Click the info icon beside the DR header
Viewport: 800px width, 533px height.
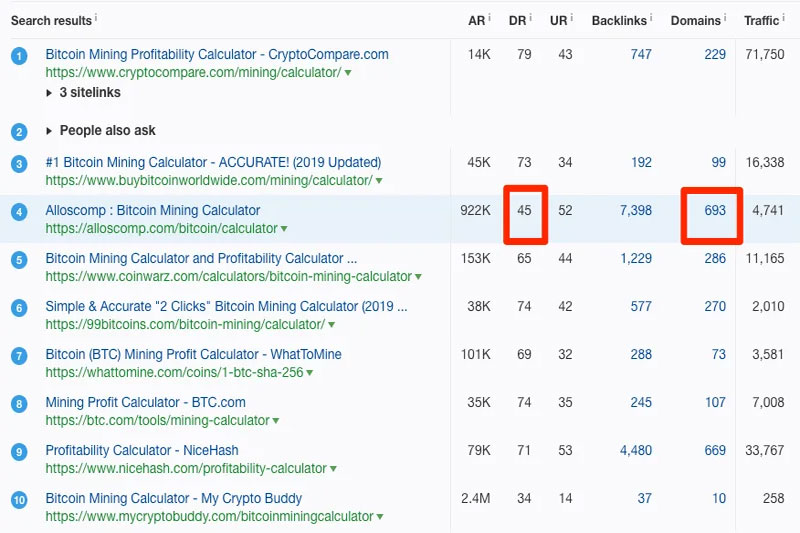click(x=531, y=18)
